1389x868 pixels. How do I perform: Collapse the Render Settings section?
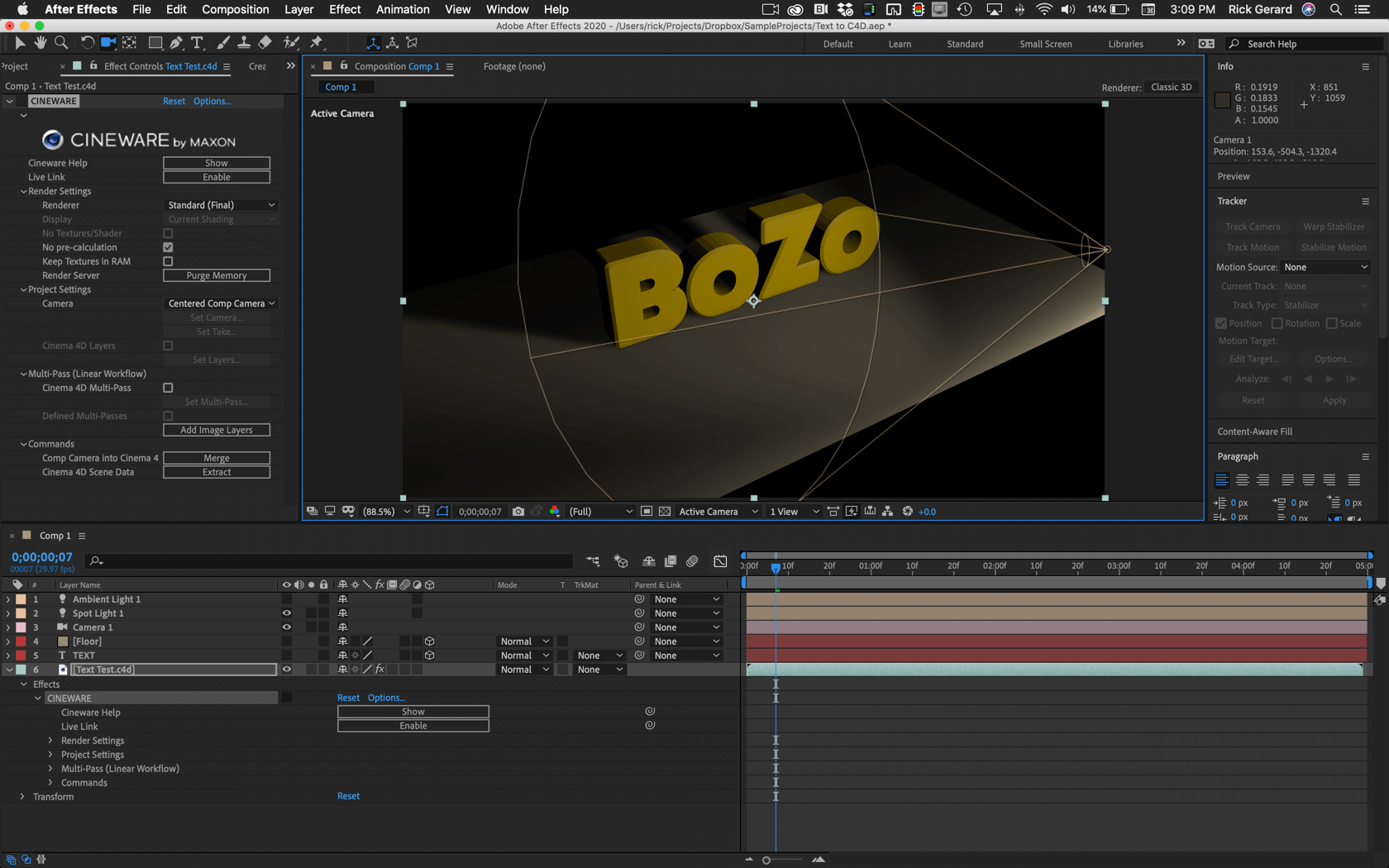(23, 191)
